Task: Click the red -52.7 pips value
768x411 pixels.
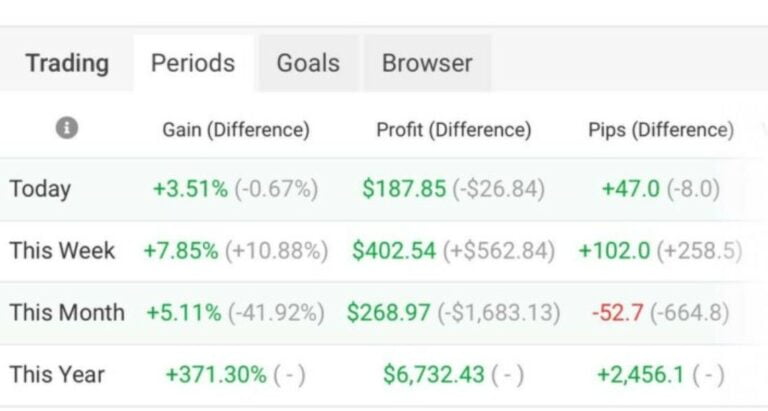Action: click(x=617, y=313)
